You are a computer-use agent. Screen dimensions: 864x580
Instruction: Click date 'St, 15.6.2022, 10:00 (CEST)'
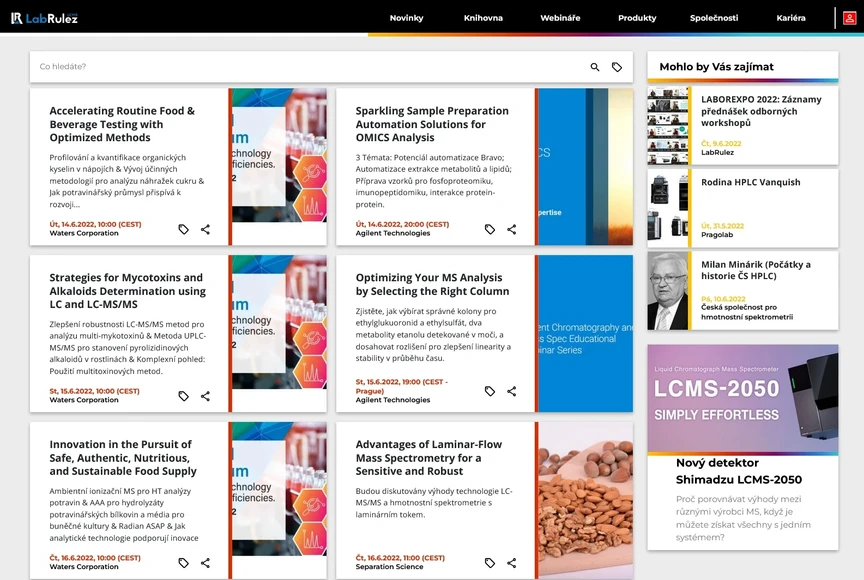click(94, 391)
